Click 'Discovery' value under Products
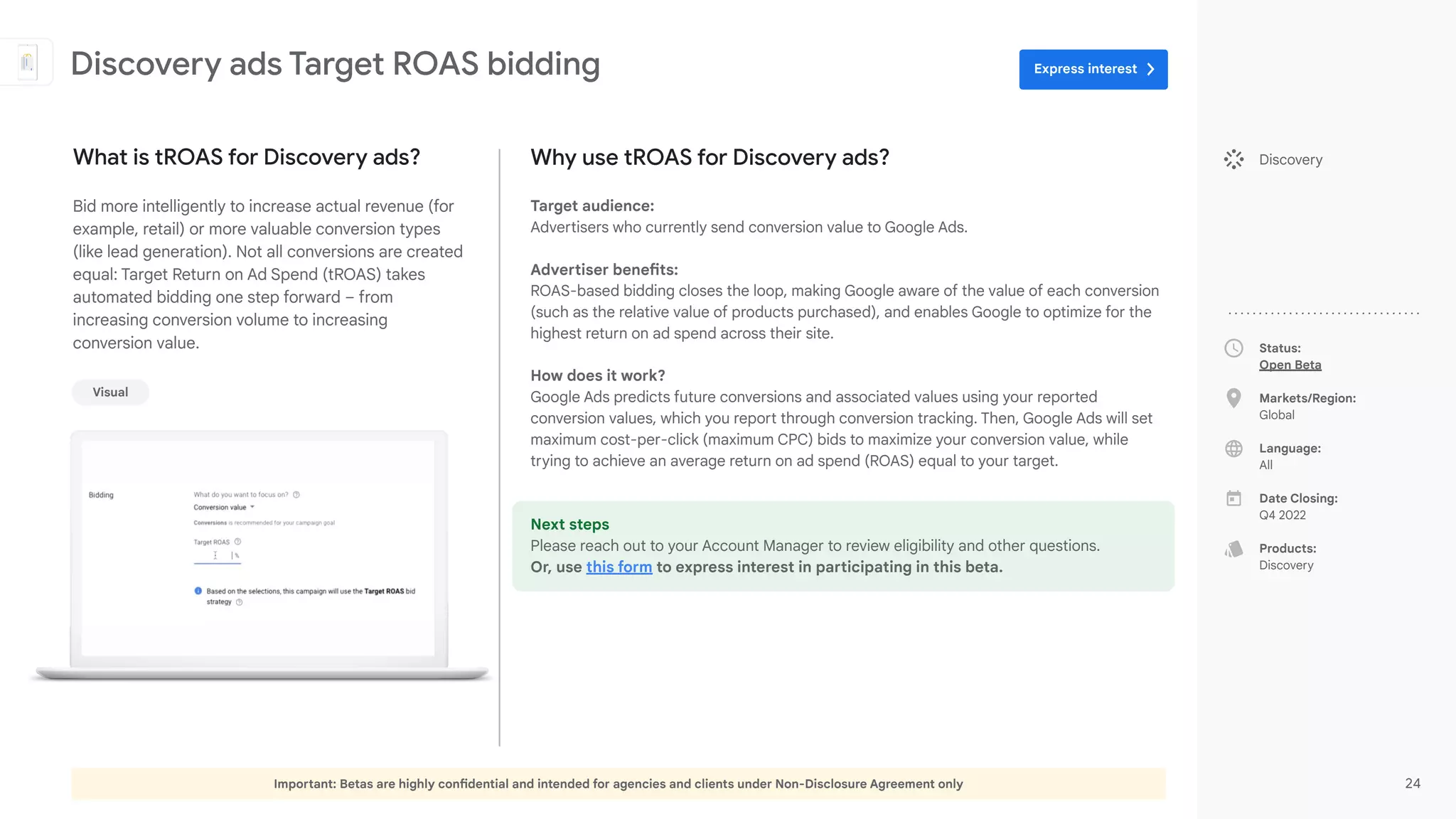 [x=1286, y=565]
